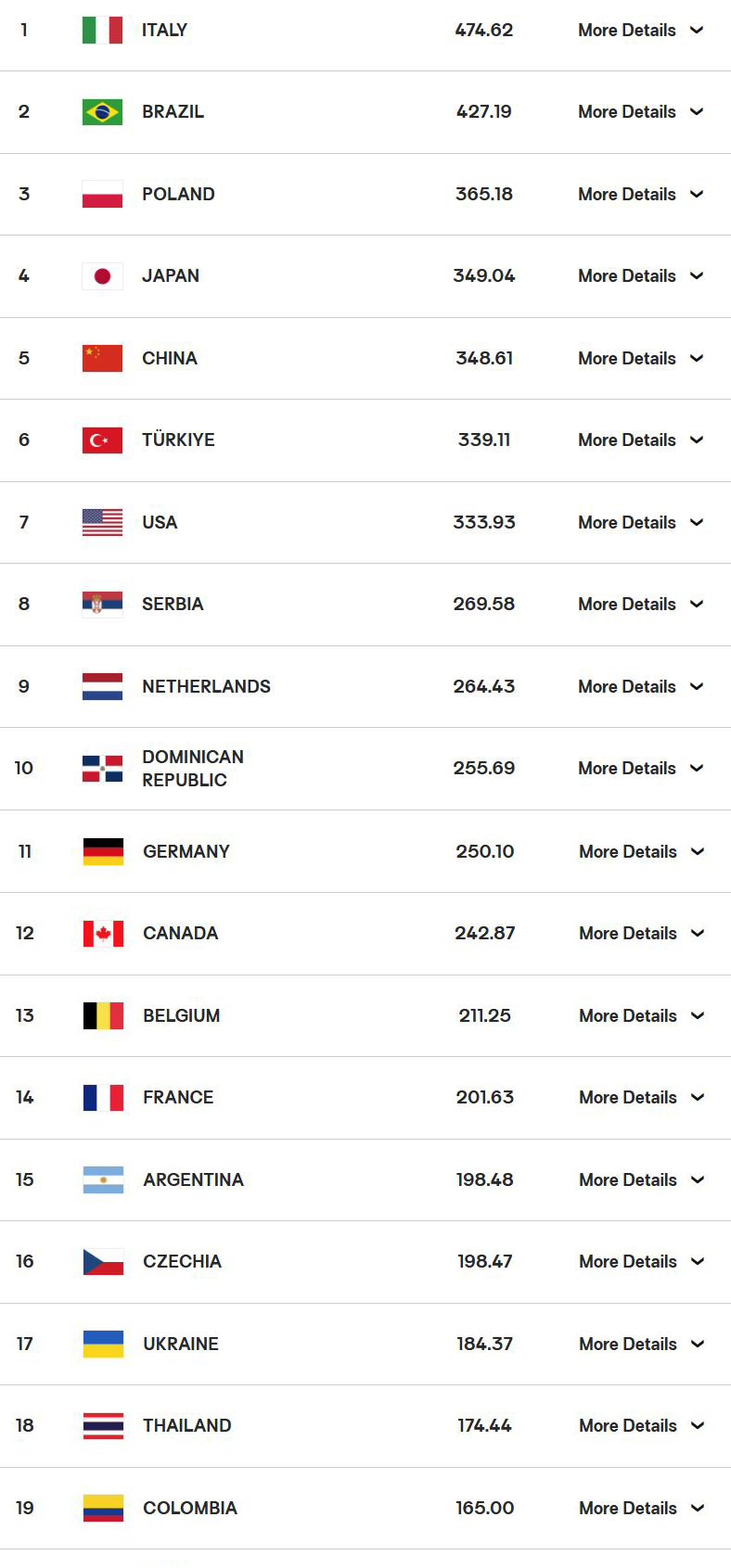The width and height of the screenshot is (731, 1568).
Task: Click the Argentina flag icon
Action: click(x=103, y=1179)
